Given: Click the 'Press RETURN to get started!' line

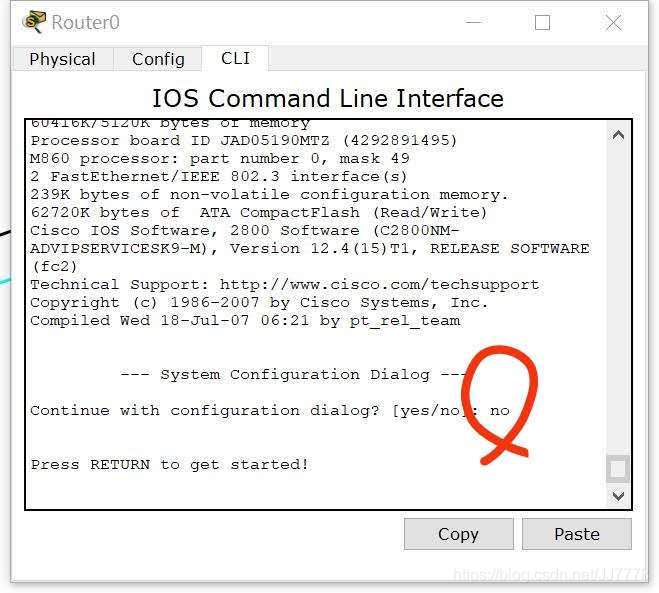Looking at the screenshot, I should (x=170, y=464).
